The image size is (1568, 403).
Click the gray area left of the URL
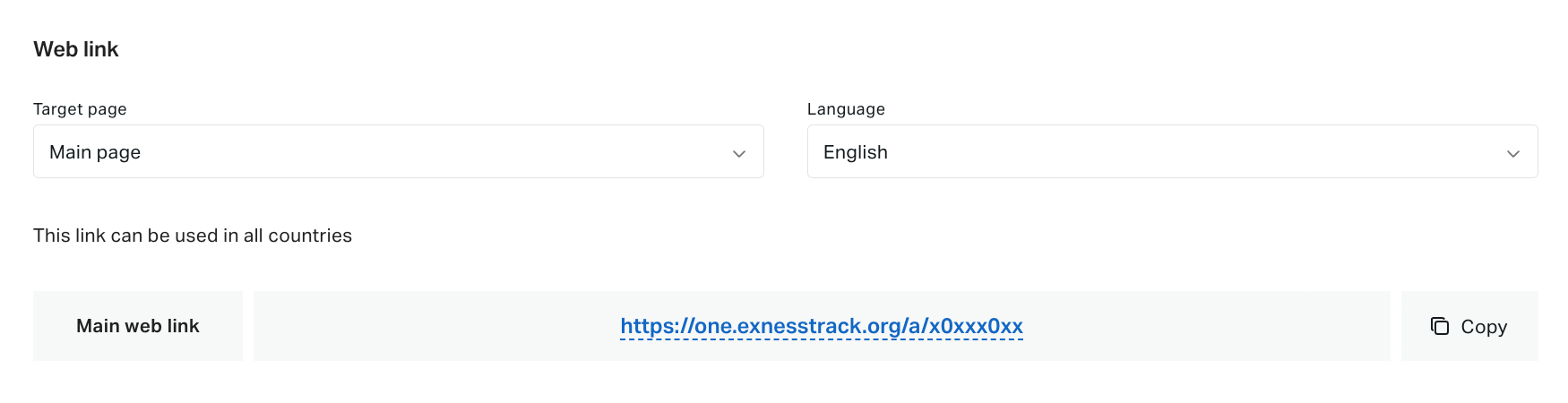click(x=436, y=326)
